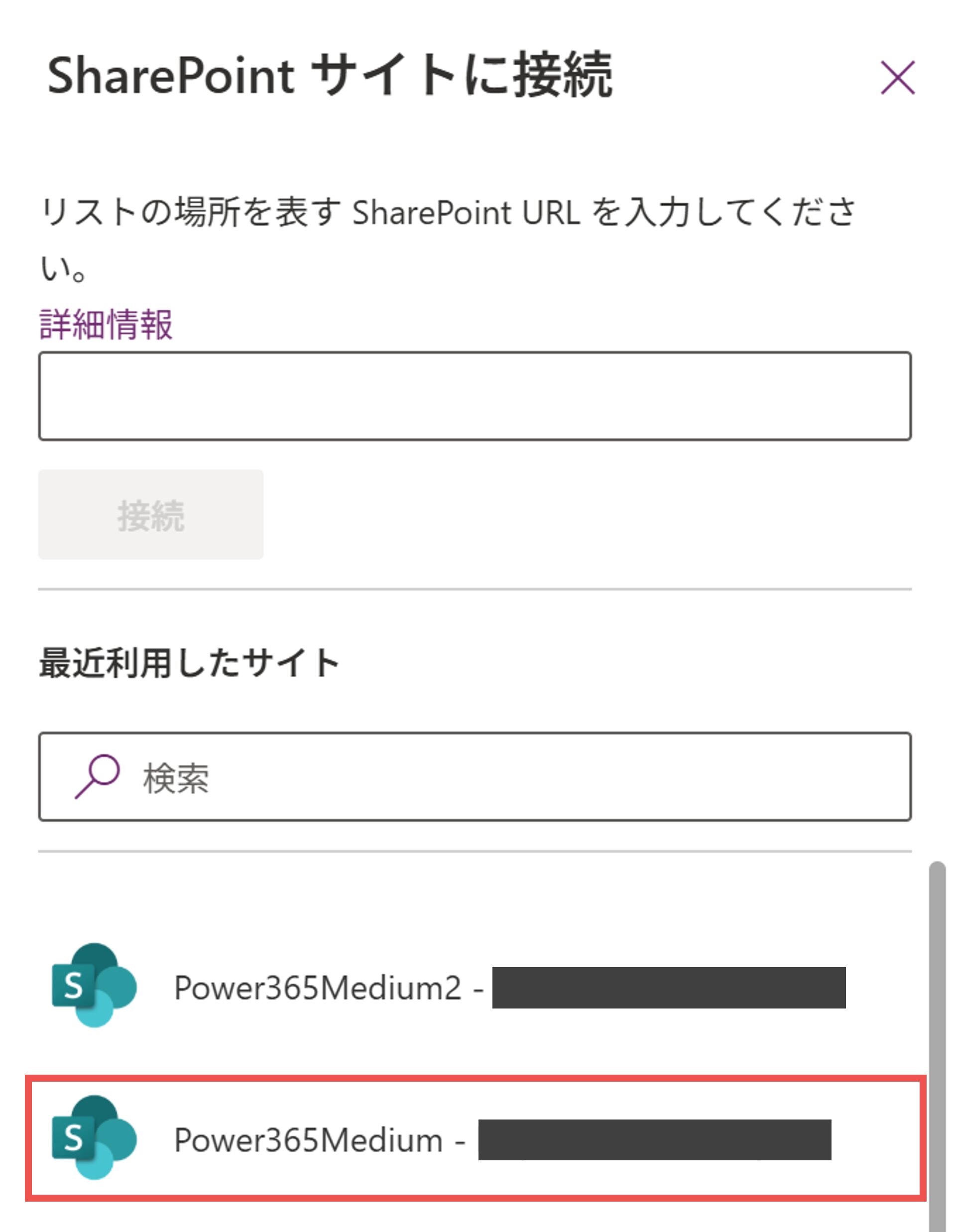This screenshot has width=953, height=1232.
Task: Click the redacted text after Power365Medium2
Action: click(669, 988)
